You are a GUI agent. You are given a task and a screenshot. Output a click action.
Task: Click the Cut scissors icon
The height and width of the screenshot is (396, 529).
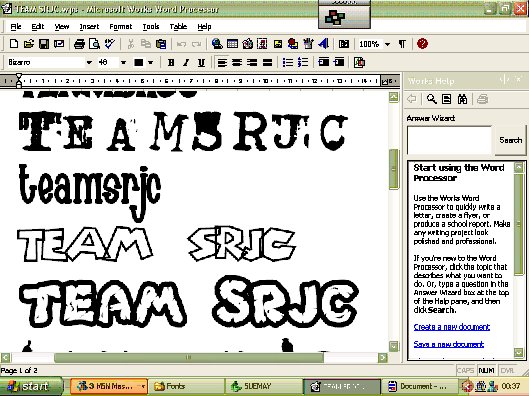pyautogui.click(x=131, y=44)
